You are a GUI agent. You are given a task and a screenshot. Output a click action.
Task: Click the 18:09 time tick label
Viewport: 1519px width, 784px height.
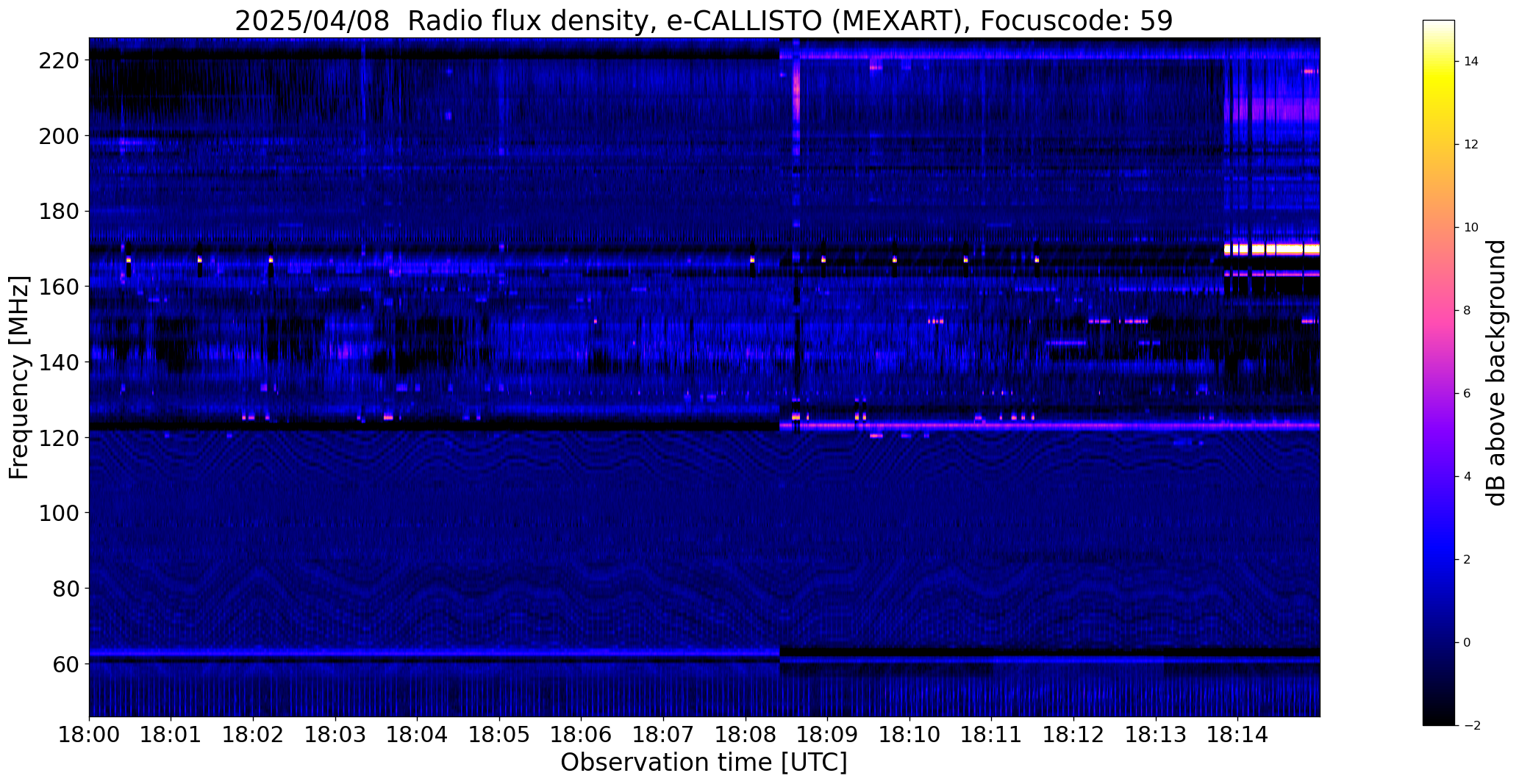click(828, 734)
